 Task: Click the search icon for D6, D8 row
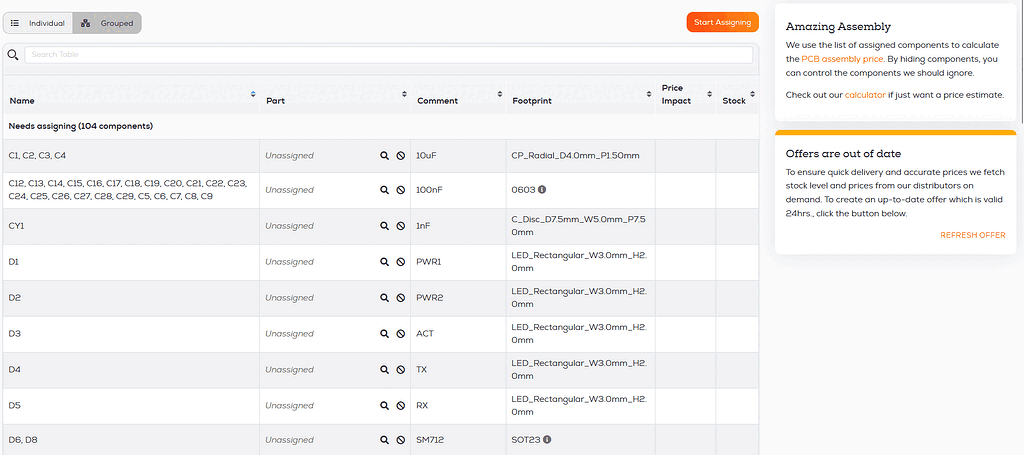click(384, 440)
